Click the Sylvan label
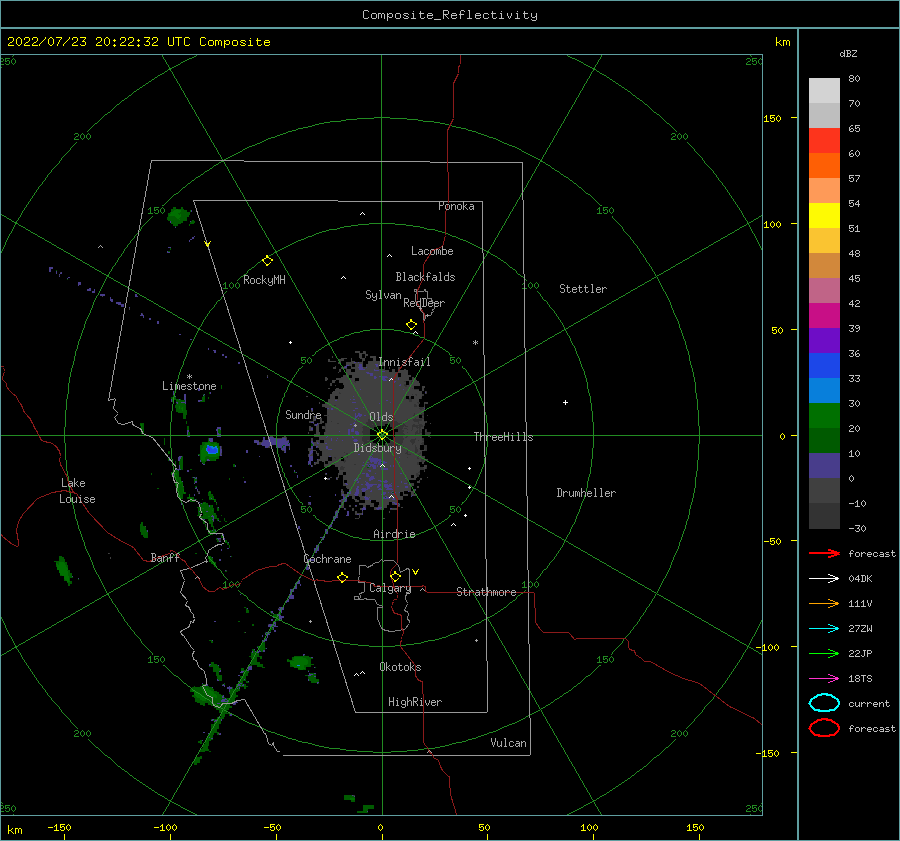 (383, 295)
